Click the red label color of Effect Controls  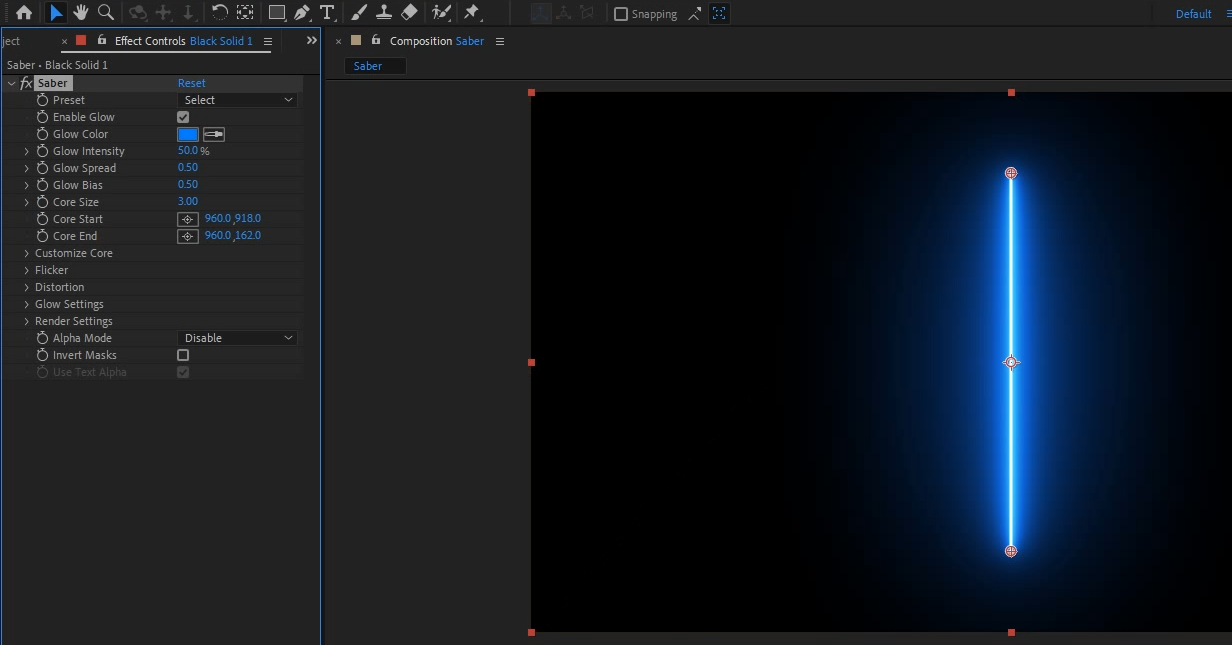pyautogui.click(x=81, y=40)
